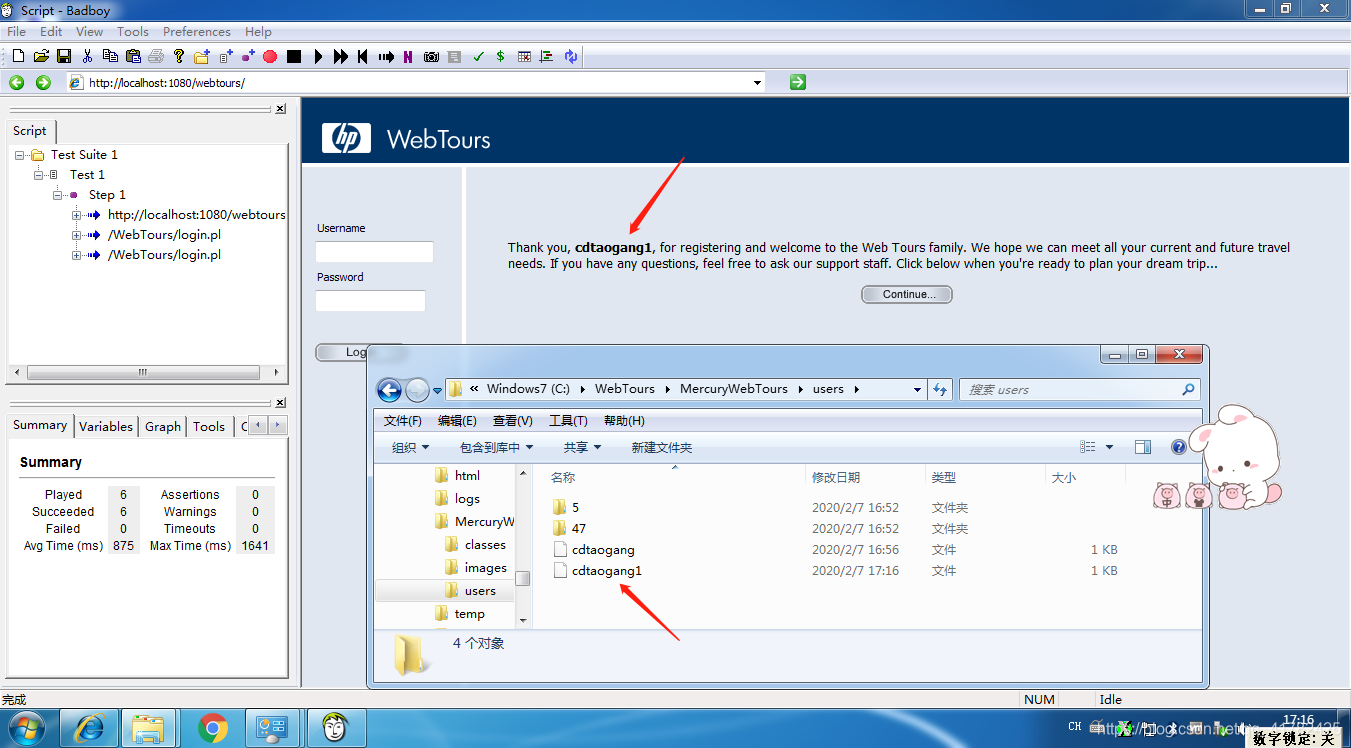Image resolution: width=1351 pixels, height=748 pixels.
Task: Click the black Stop square button
Action: pyautogui.click(x=294, y=57)
